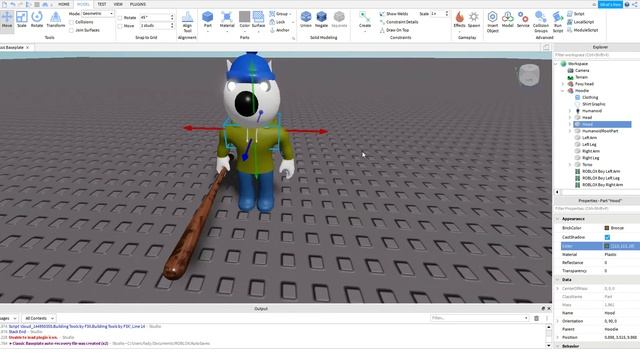Click the Spawn location icon

[474, 20]
